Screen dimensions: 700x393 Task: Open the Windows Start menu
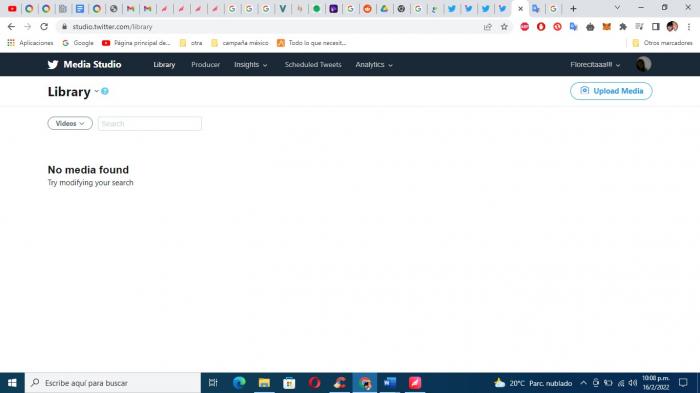click(12, 383)
